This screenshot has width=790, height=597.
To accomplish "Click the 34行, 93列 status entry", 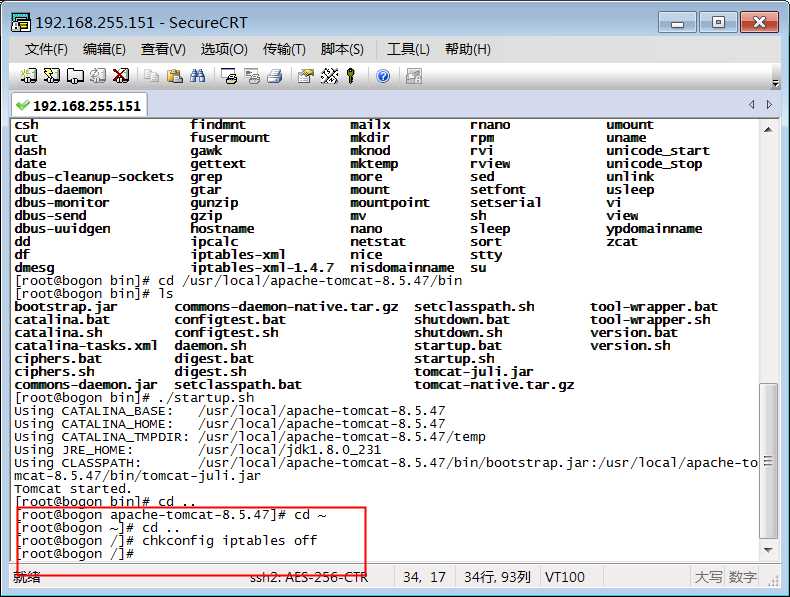I will pos(497,577).
